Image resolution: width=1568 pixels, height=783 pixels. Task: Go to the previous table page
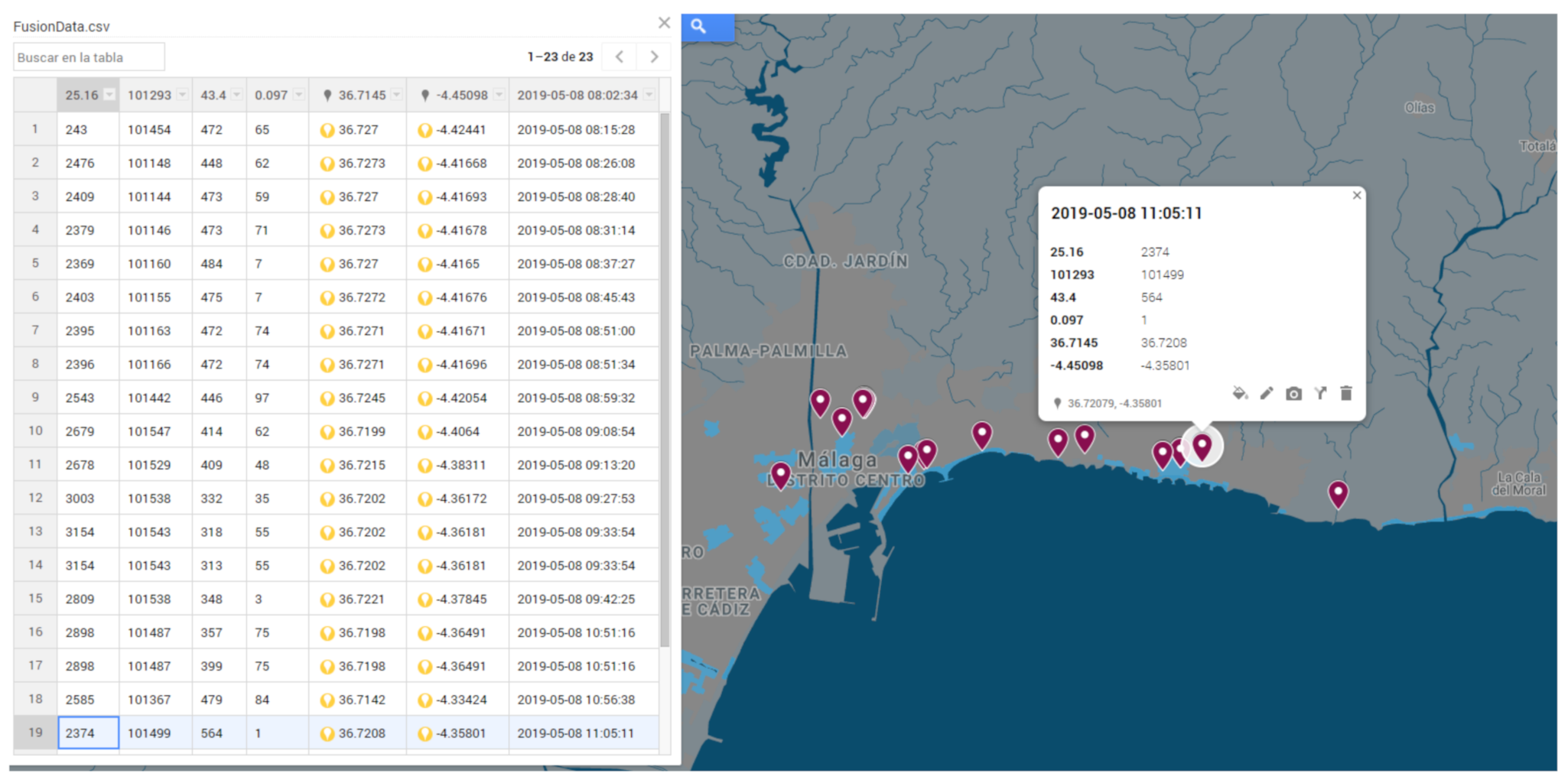coord(620,57)
